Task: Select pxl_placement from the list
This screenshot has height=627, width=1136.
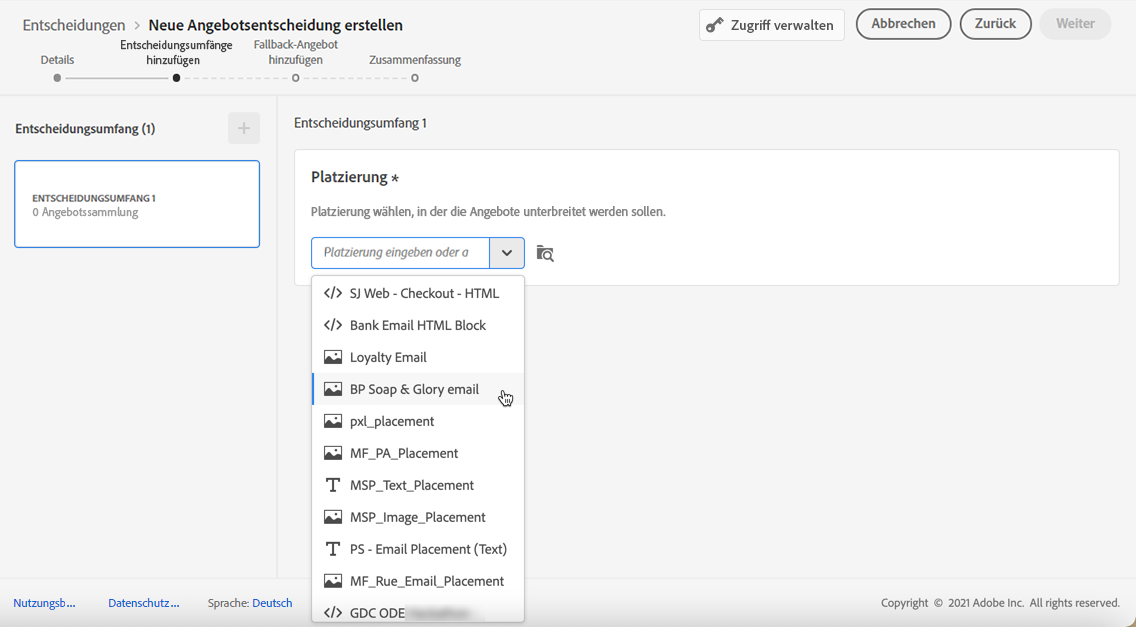Action: [x=392, y=421]
